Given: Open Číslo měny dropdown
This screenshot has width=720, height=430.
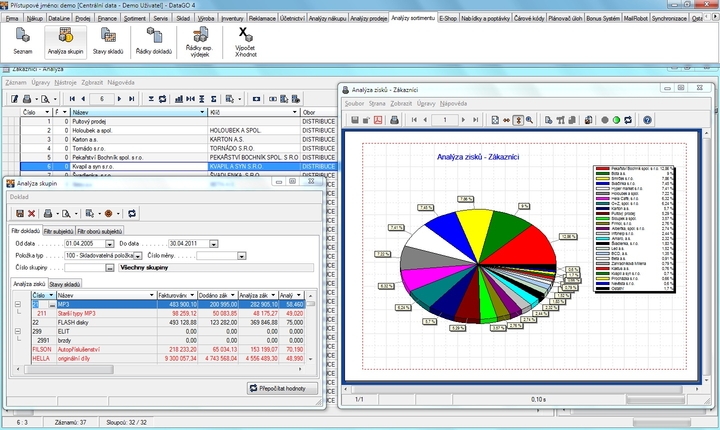Looking at the screenshot, I should (x=242, y=256).
